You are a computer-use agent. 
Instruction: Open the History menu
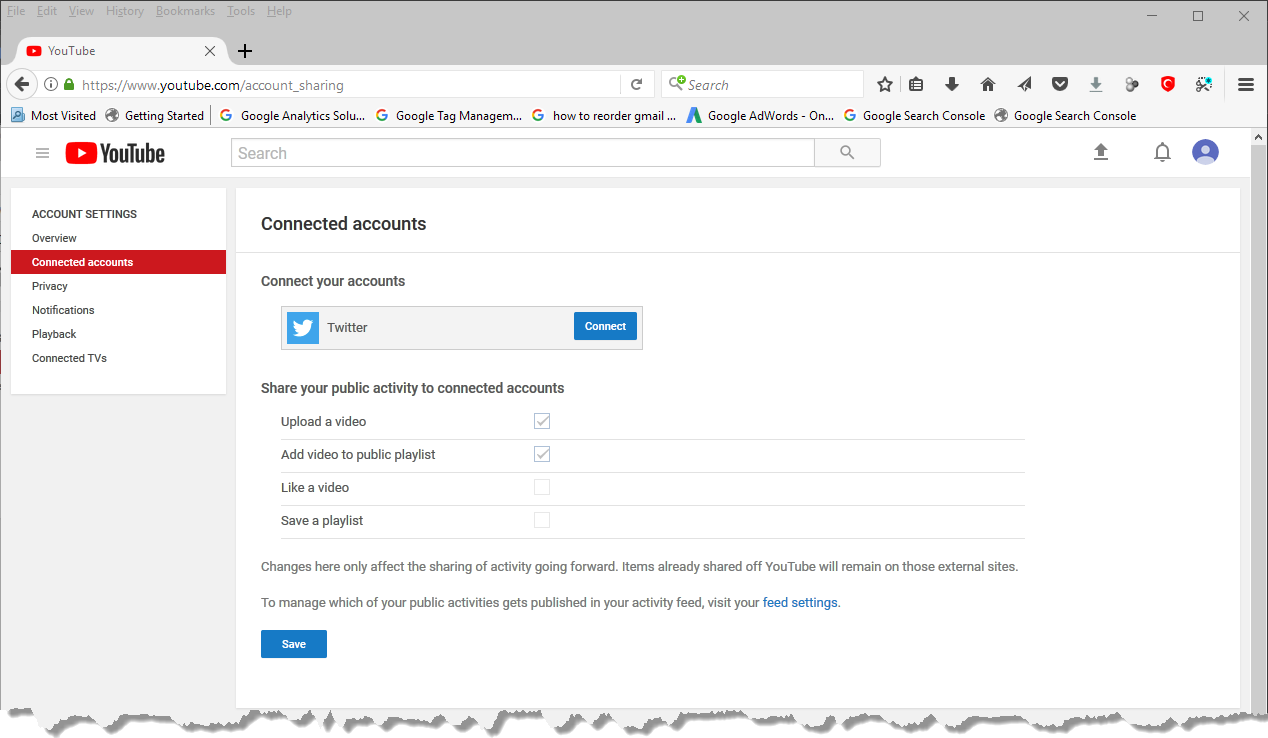(x=125, y=11)
